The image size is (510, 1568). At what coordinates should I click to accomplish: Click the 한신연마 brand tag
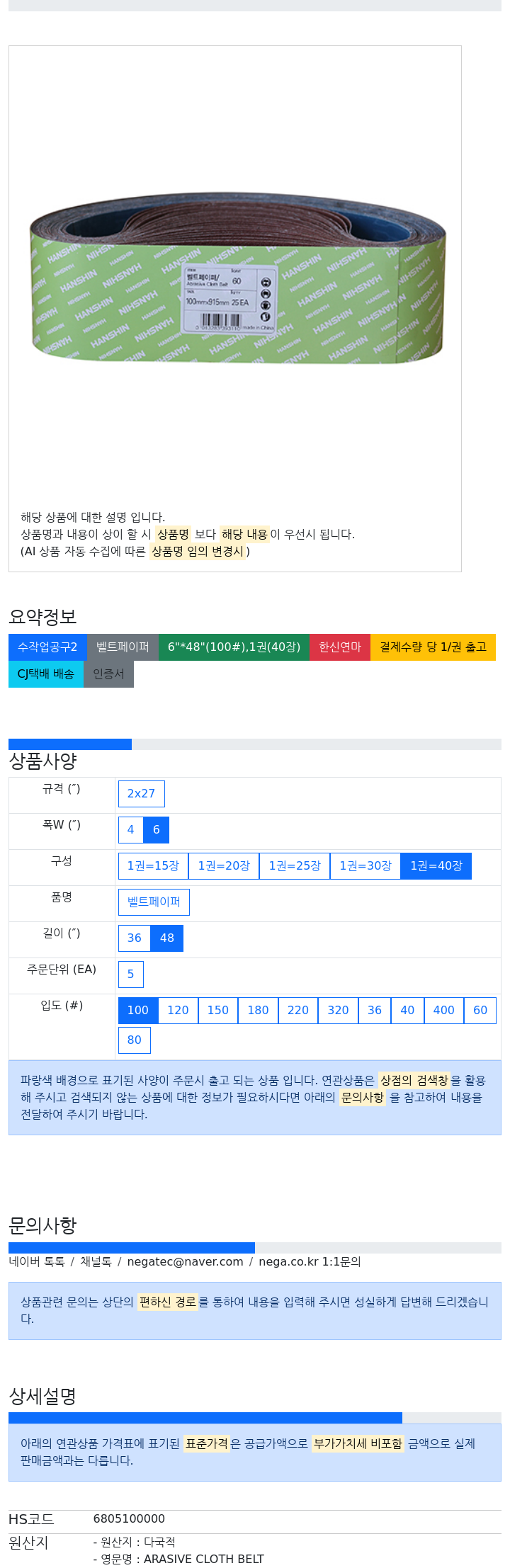click(x=340, y=647)
